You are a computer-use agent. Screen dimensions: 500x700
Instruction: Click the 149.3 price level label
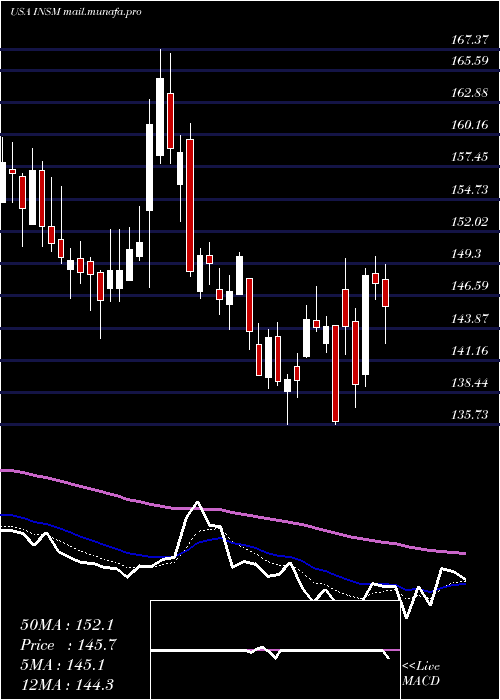pos(466,254)
